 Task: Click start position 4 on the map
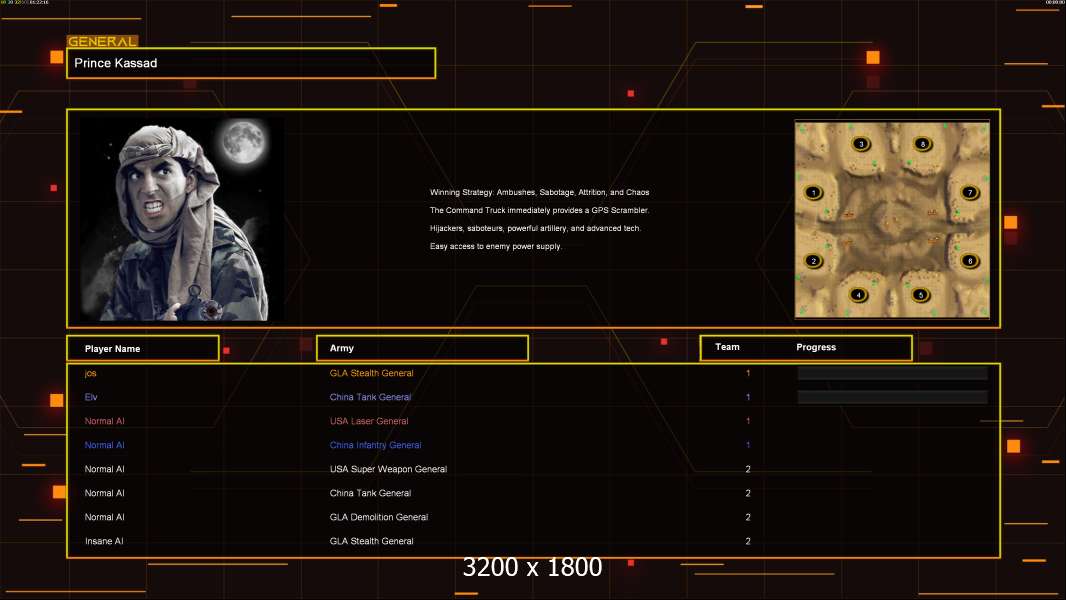858,295
